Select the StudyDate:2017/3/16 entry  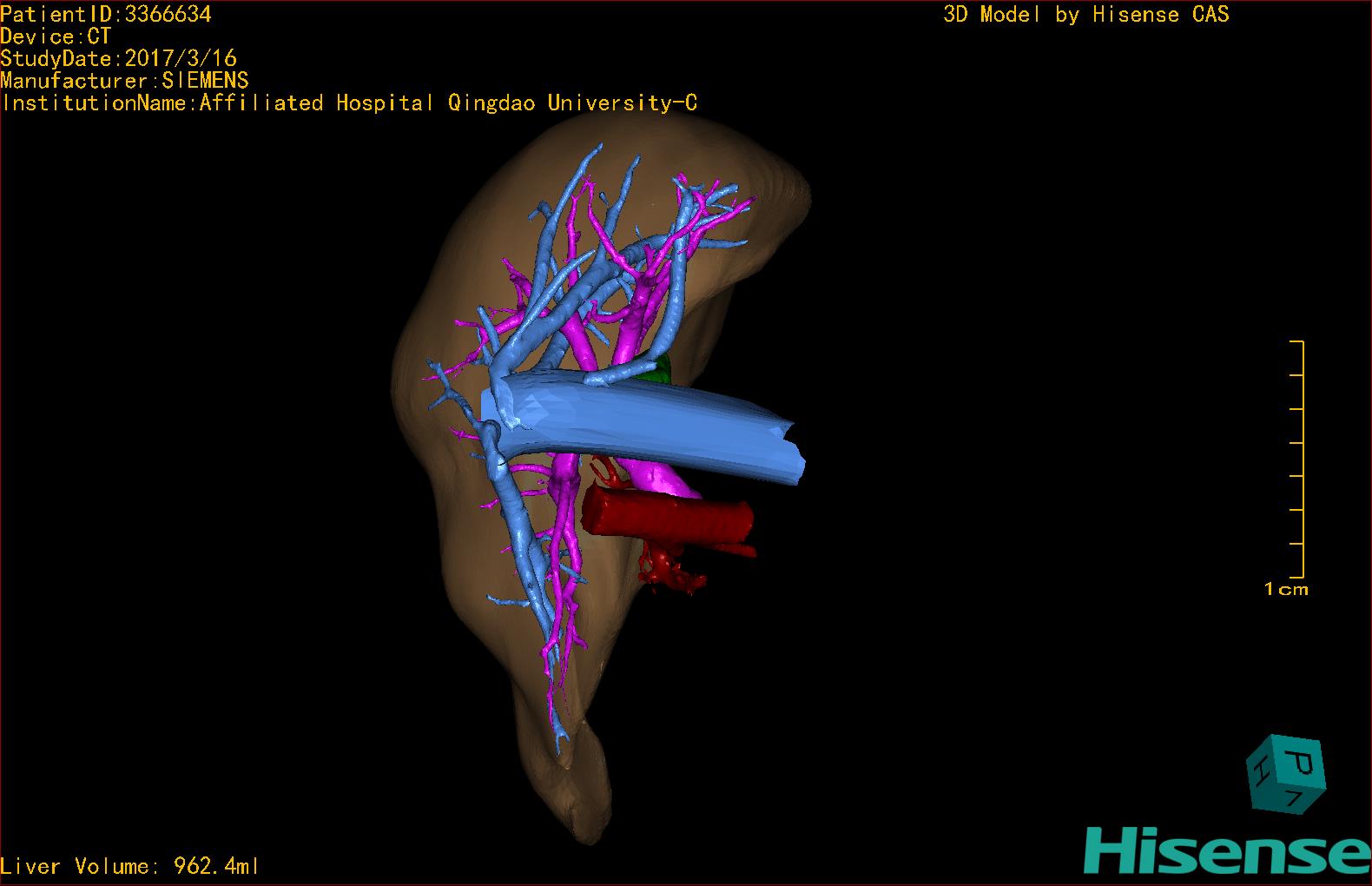click(118, 58)
